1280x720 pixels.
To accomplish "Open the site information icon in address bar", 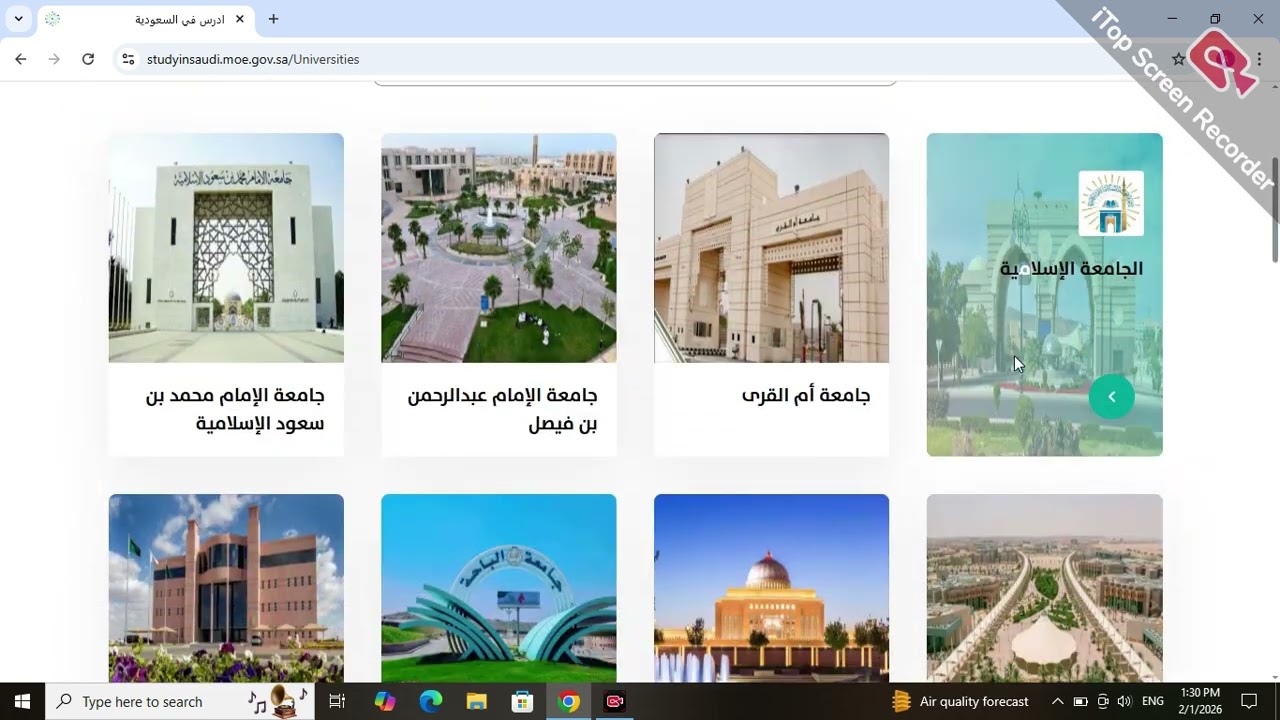I will click(x=128, y=59).
